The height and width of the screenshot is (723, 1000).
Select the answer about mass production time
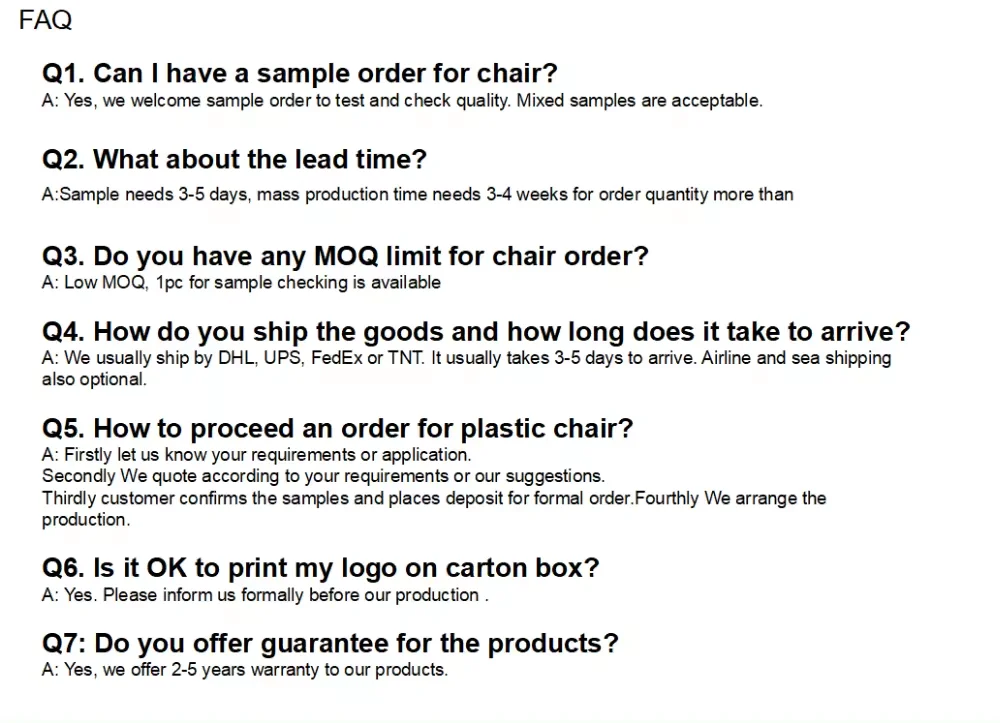point(417,194)
